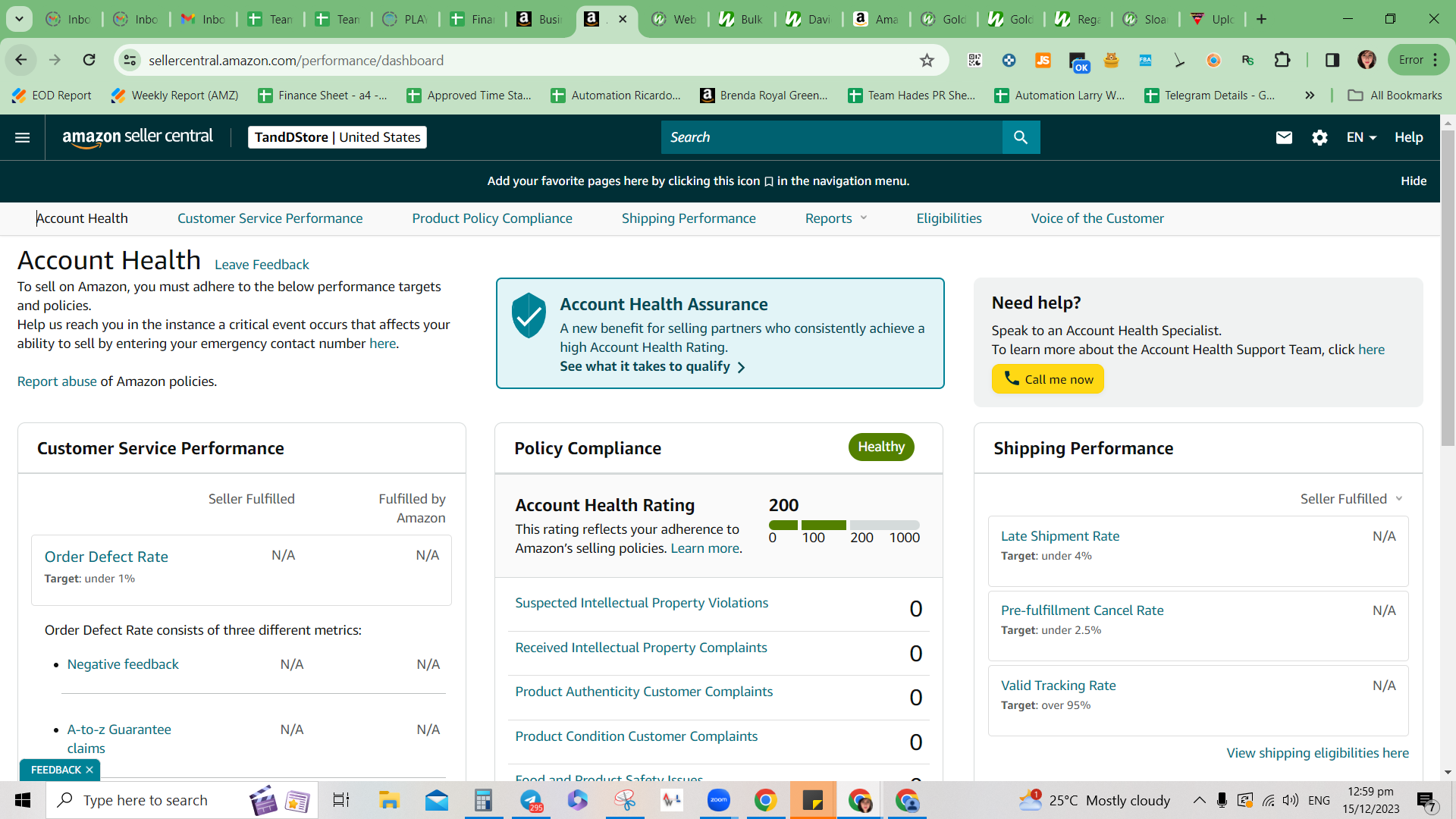The height and width of the screenshot is (819, 1456).
Task: Select the Account Health tab
Action: pyautogui.click(x=82, y=218)
